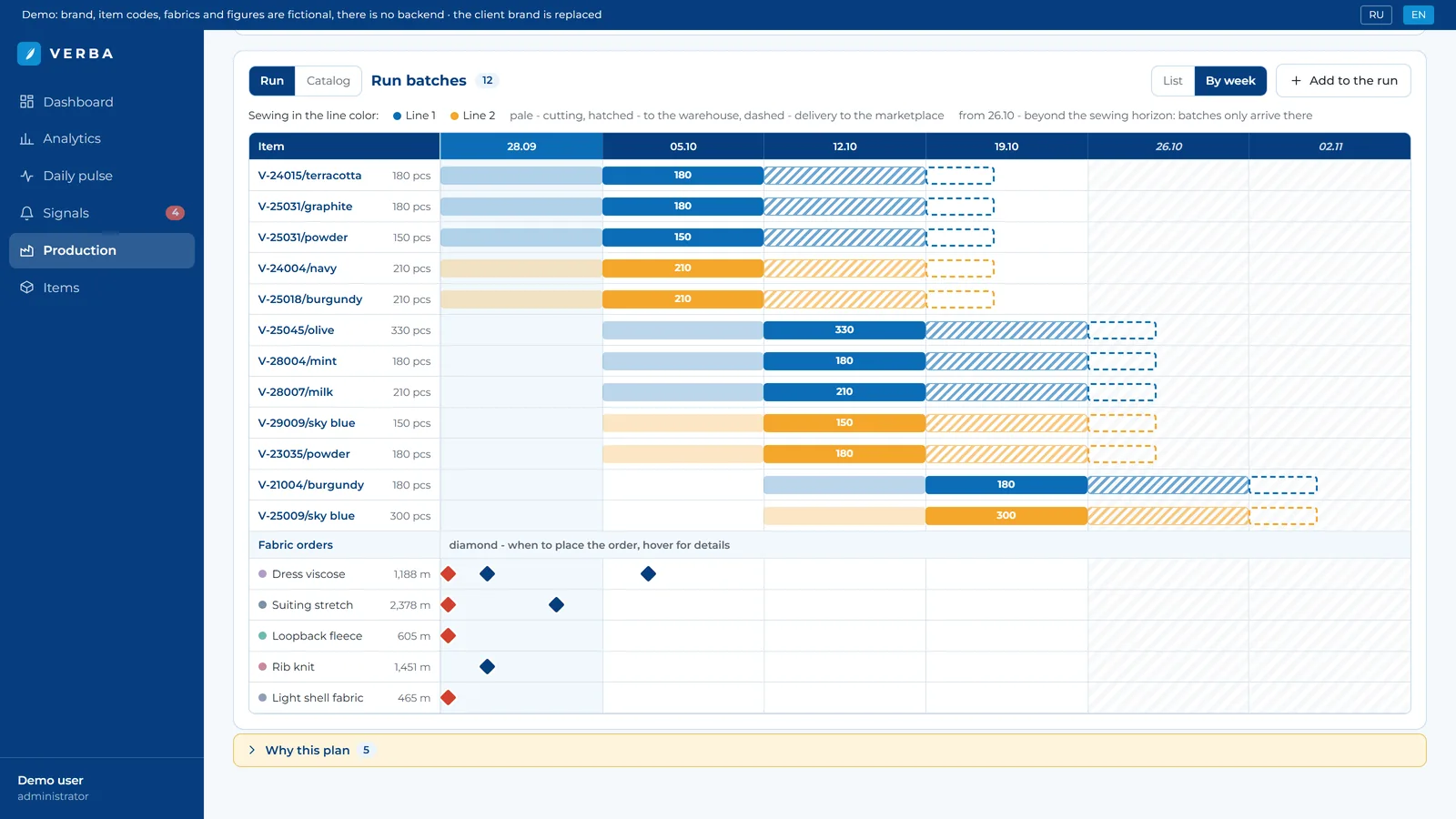Click the plus icon in Add to the run

tap(1296, 81)
